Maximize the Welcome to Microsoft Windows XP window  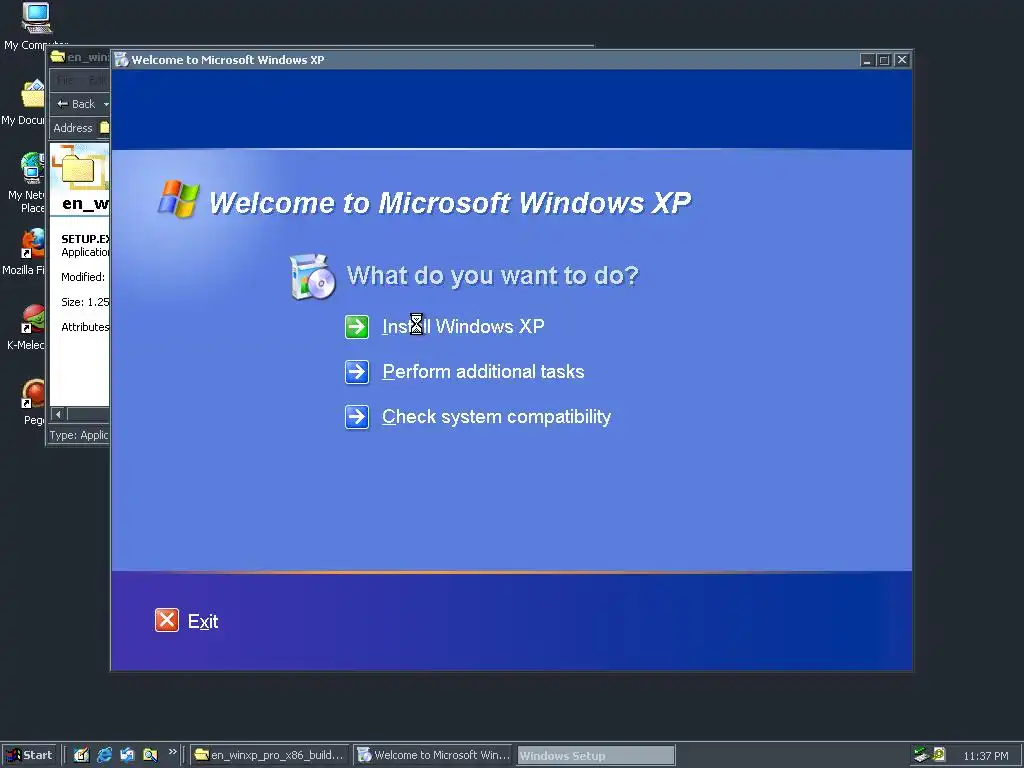(x=884, y=60)
